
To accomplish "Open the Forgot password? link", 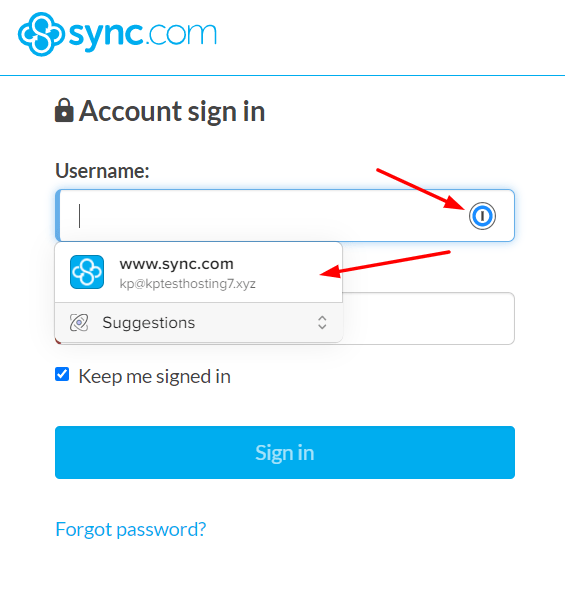I will (131, 530).
